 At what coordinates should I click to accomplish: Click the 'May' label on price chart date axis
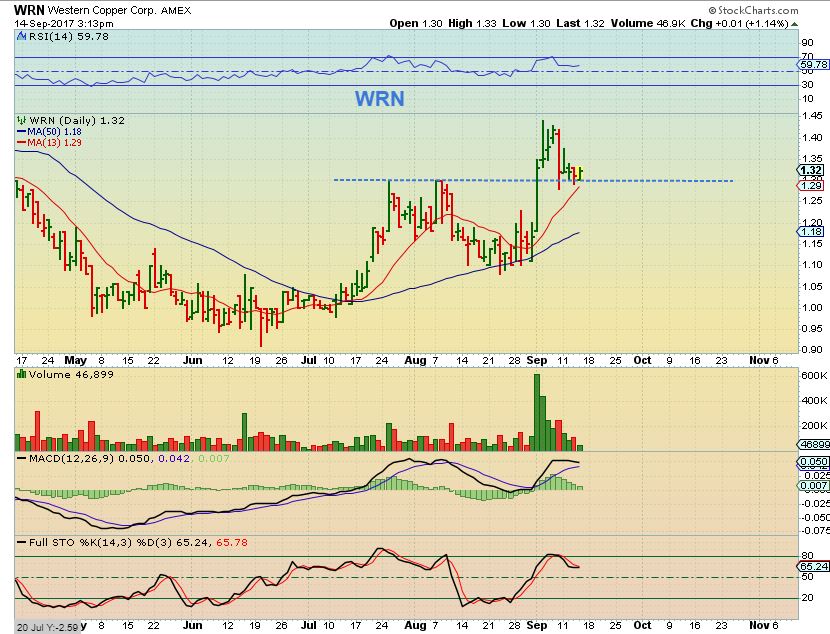pyautogui.click(x=76, y=360)
